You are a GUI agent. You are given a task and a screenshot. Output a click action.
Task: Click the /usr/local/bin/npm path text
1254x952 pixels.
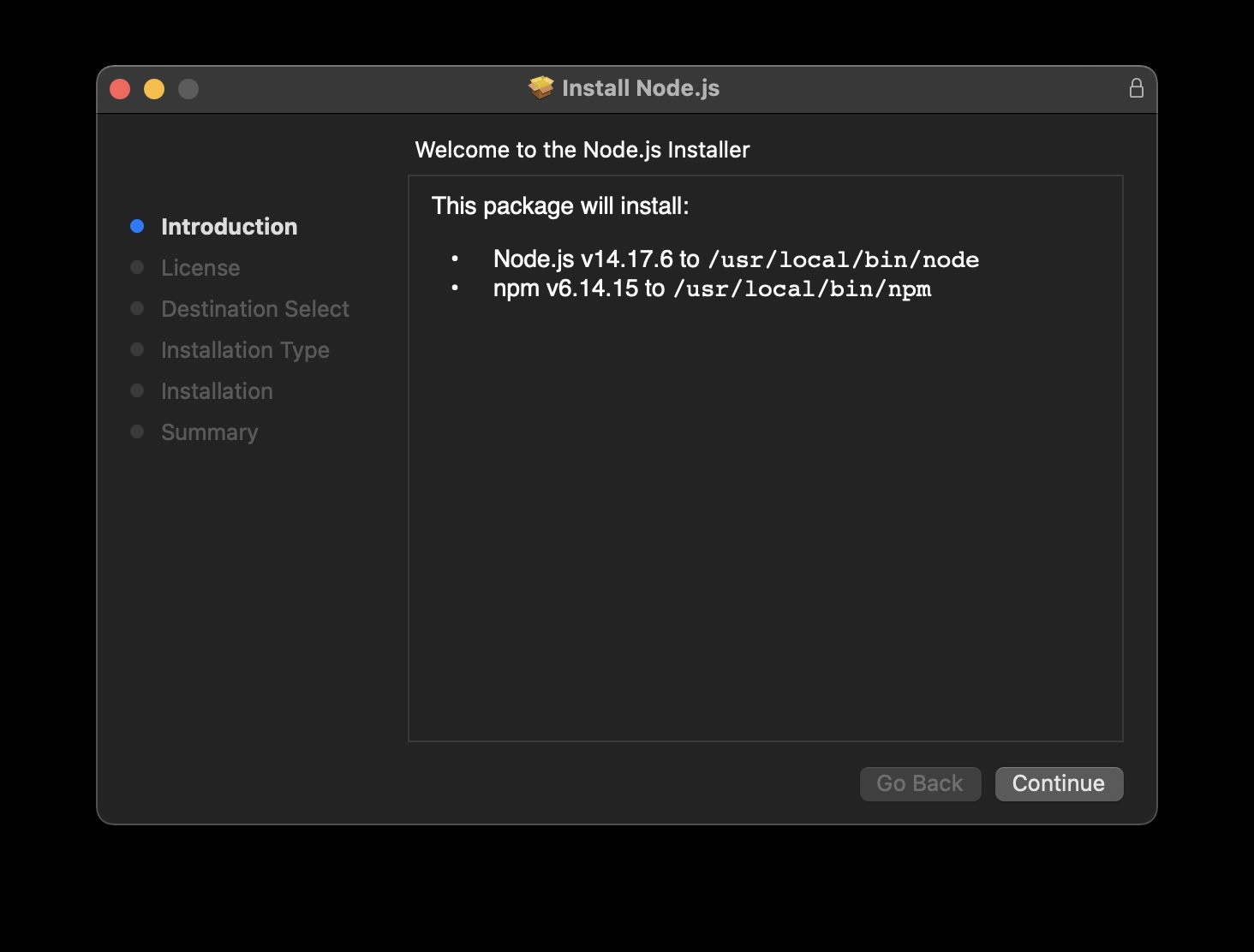click(803, 289)
